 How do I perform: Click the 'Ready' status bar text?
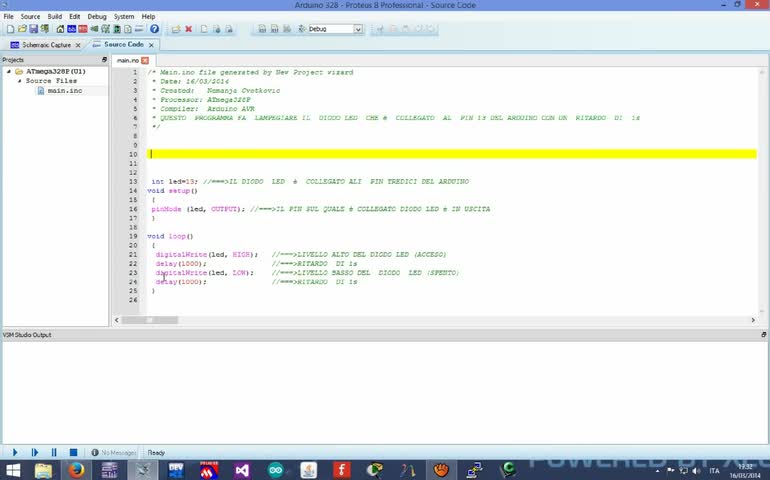[x=156, y=452]
